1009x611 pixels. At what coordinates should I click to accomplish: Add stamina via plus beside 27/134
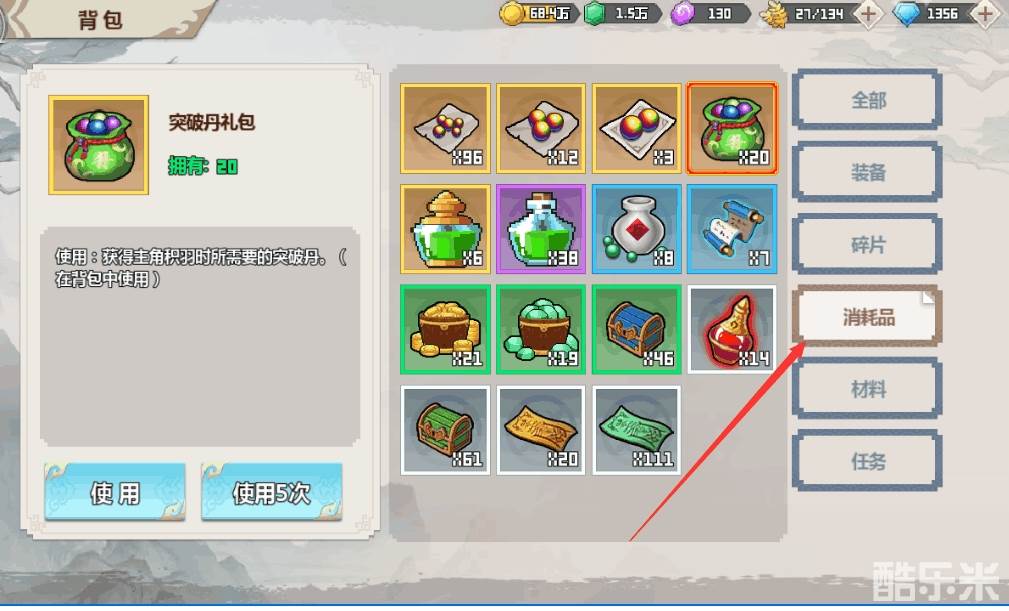(868, 14)
